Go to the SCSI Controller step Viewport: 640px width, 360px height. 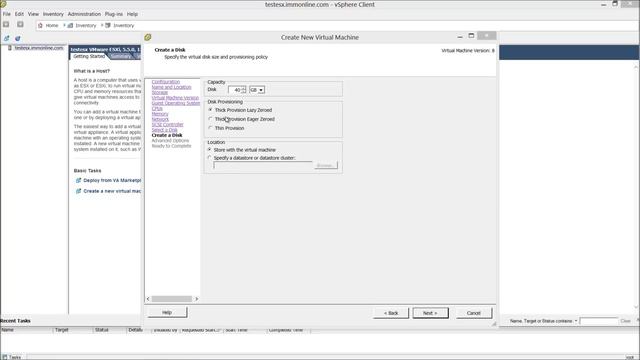[167, 124]
